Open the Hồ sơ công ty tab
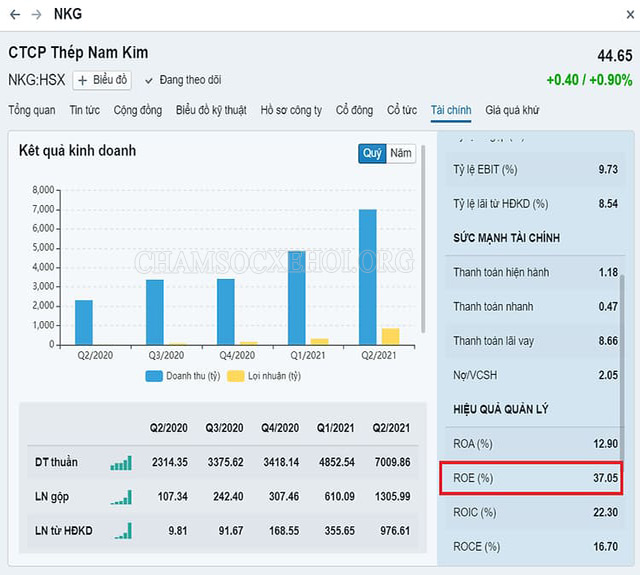 (291, 110)
